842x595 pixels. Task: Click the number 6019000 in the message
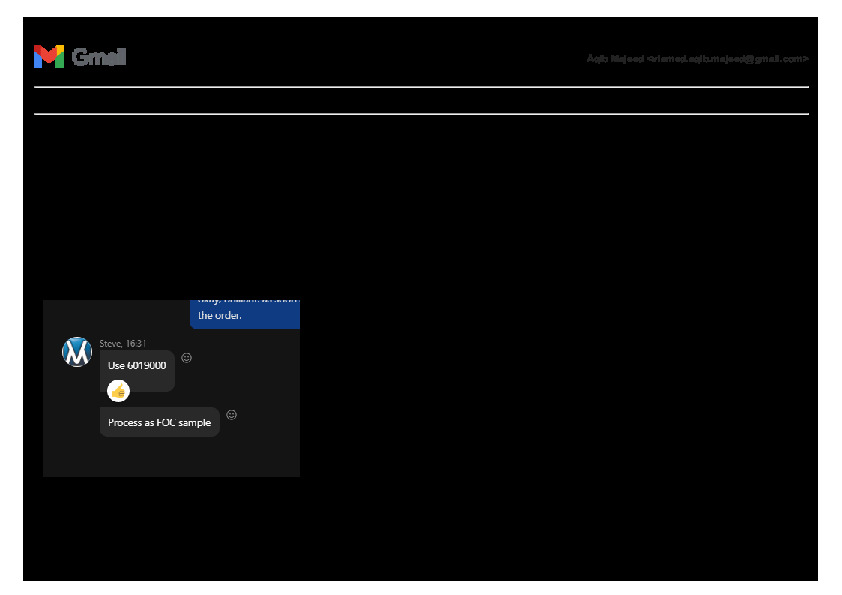tap(146, 366)
